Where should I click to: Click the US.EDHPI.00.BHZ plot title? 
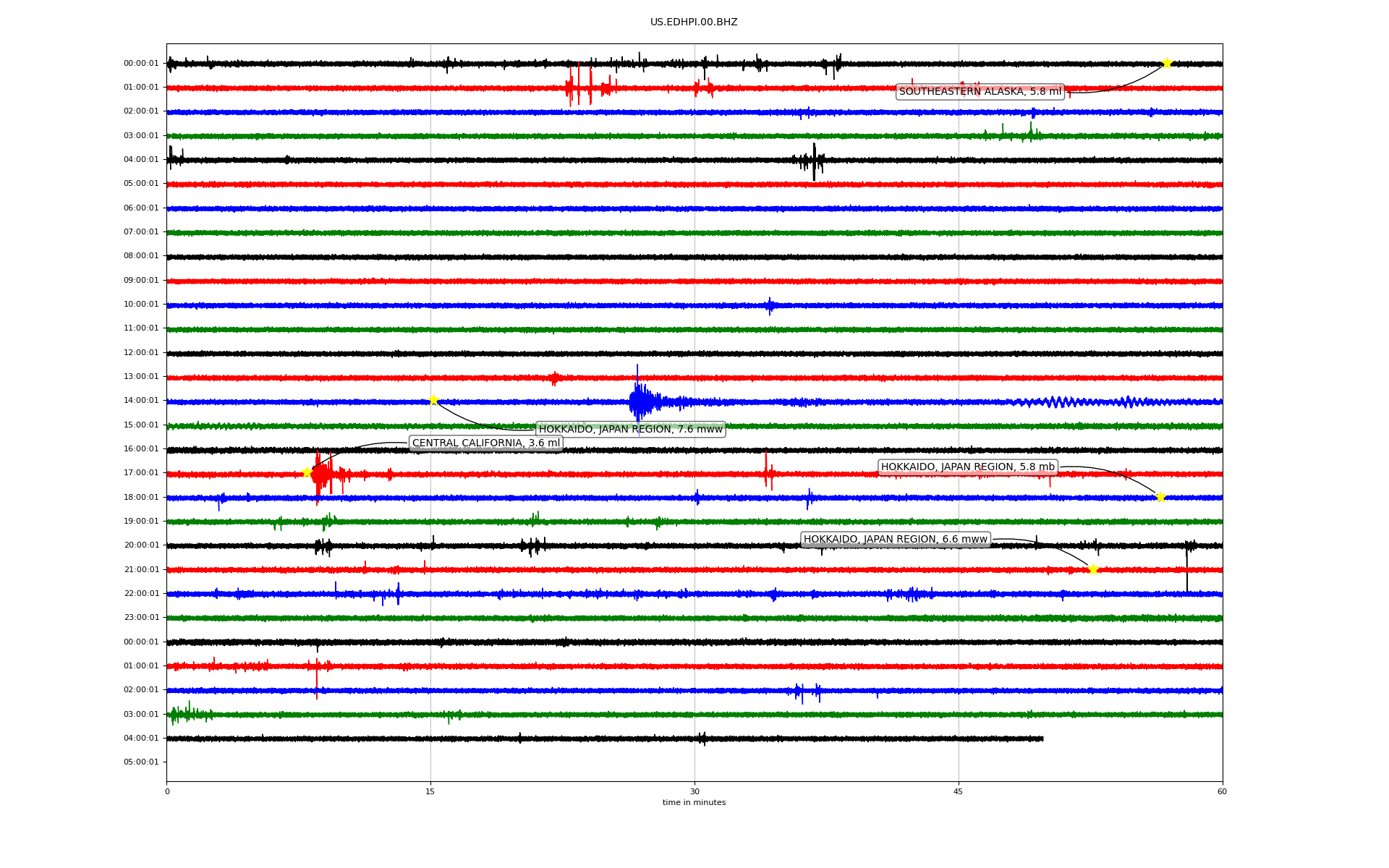[x=693, y=22]
